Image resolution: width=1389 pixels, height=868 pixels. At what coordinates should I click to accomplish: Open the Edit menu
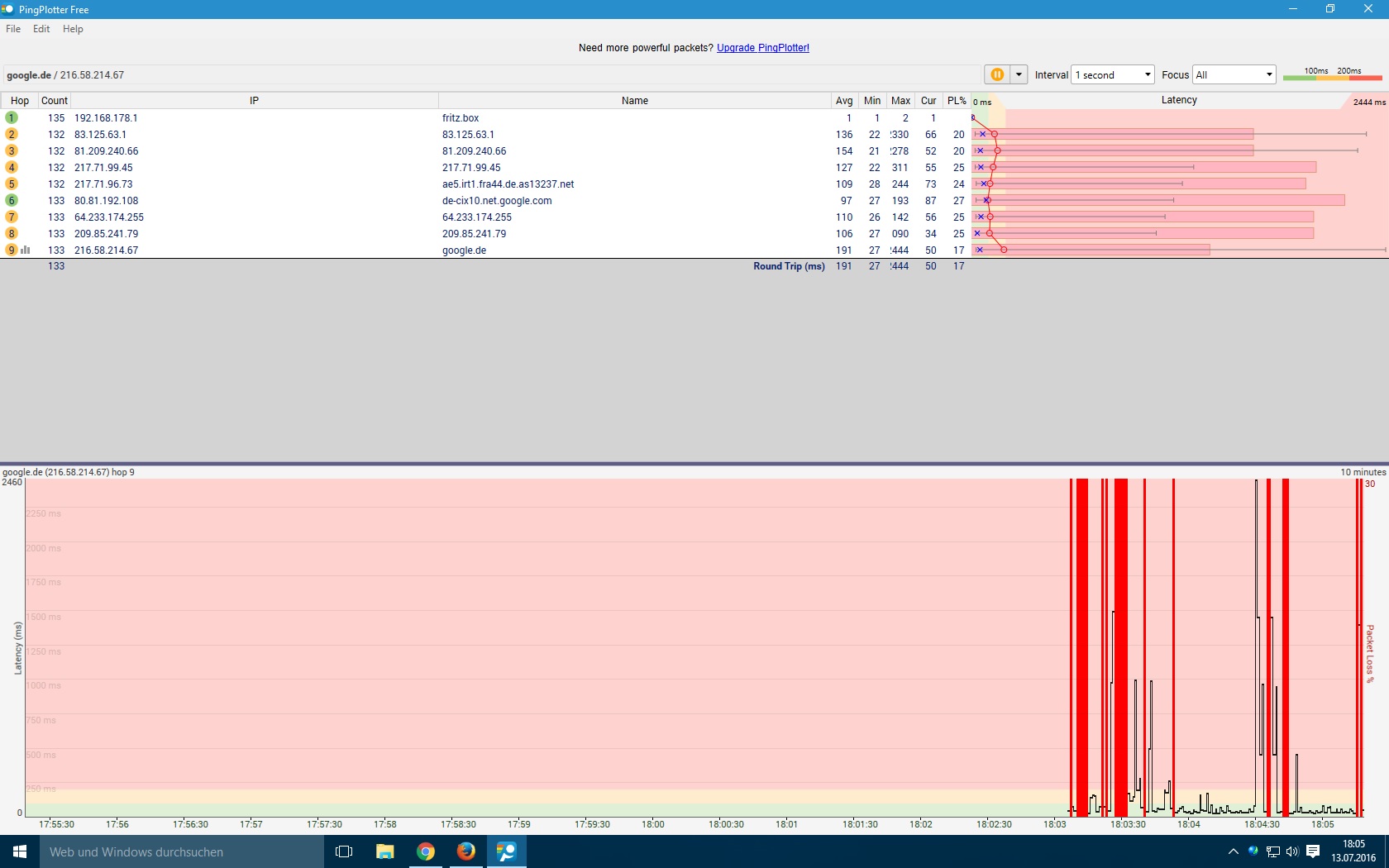41,29
